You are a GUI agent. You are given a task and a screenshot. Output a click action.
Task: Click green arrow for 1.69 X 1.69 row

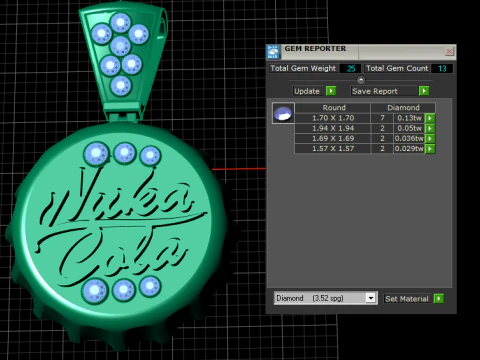point(430,138)
